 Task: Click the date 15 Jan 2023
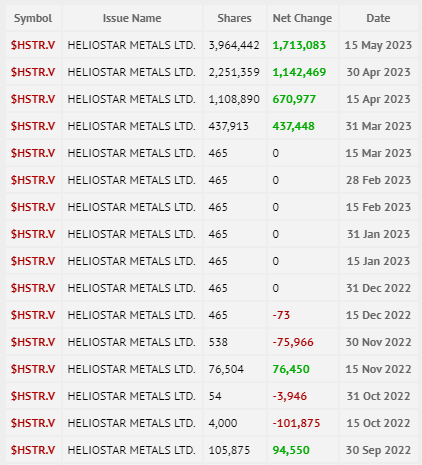pyautogui.click(x=378, y=261)
